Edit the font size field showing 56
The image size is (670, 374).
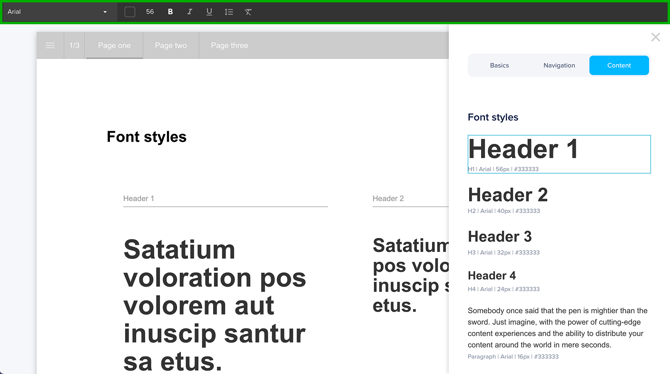150,12
